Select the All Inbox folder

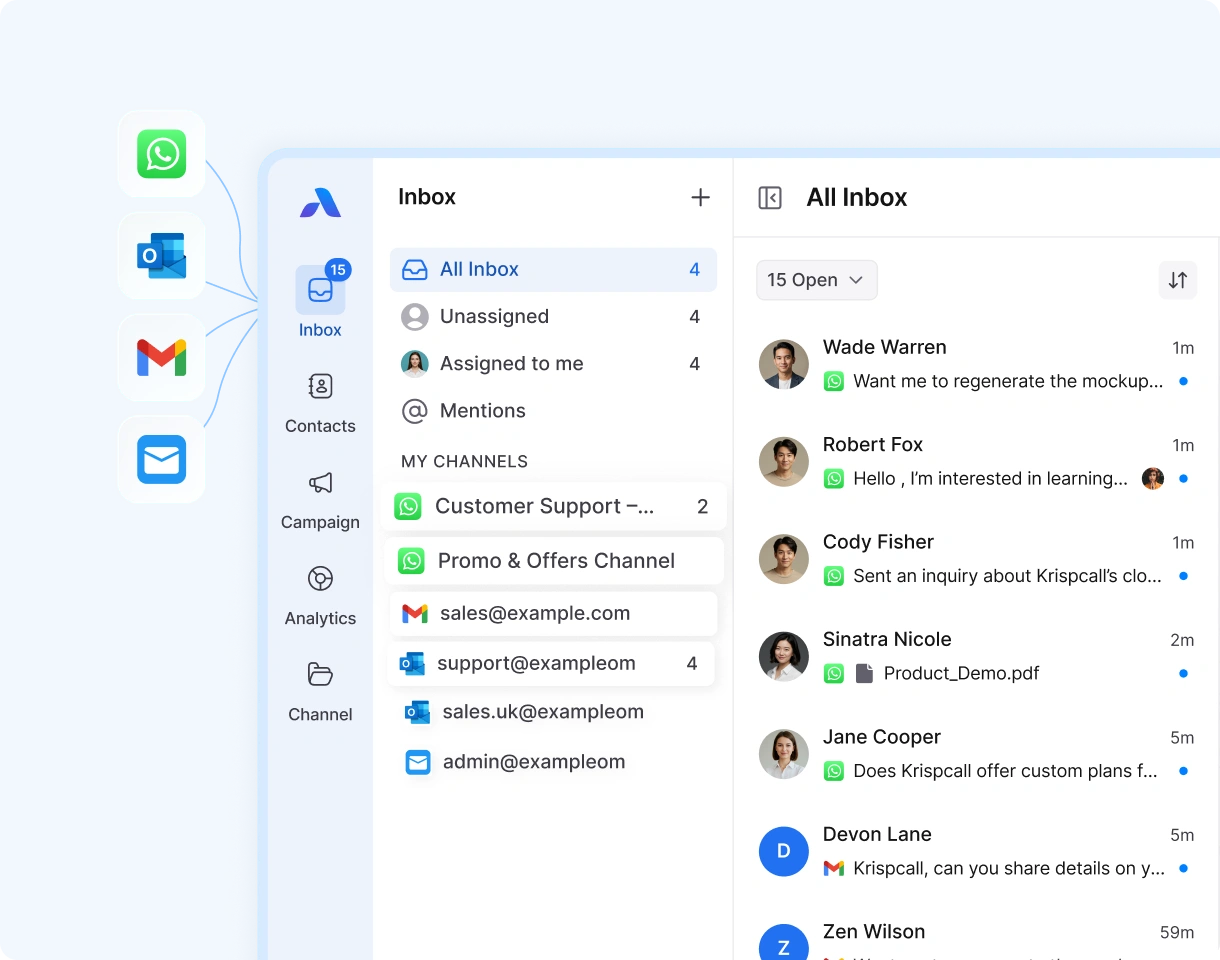pos(552,270)
